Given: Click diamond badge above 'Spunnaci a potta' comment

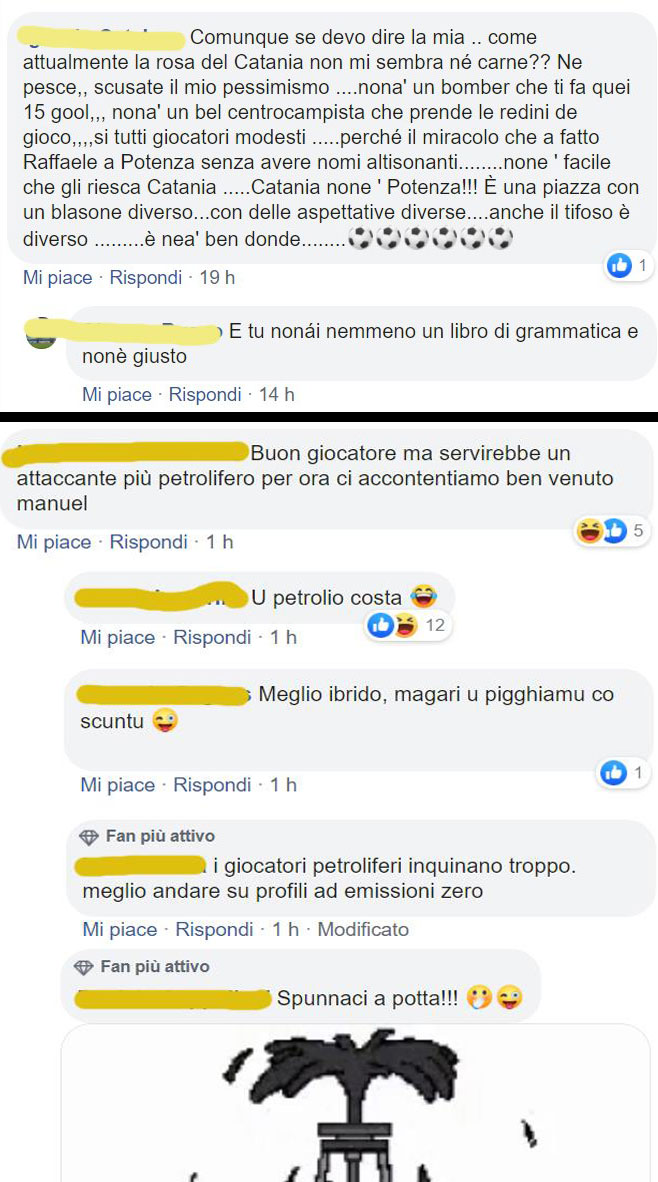Looking at the screenshot, I should (84, 966).
